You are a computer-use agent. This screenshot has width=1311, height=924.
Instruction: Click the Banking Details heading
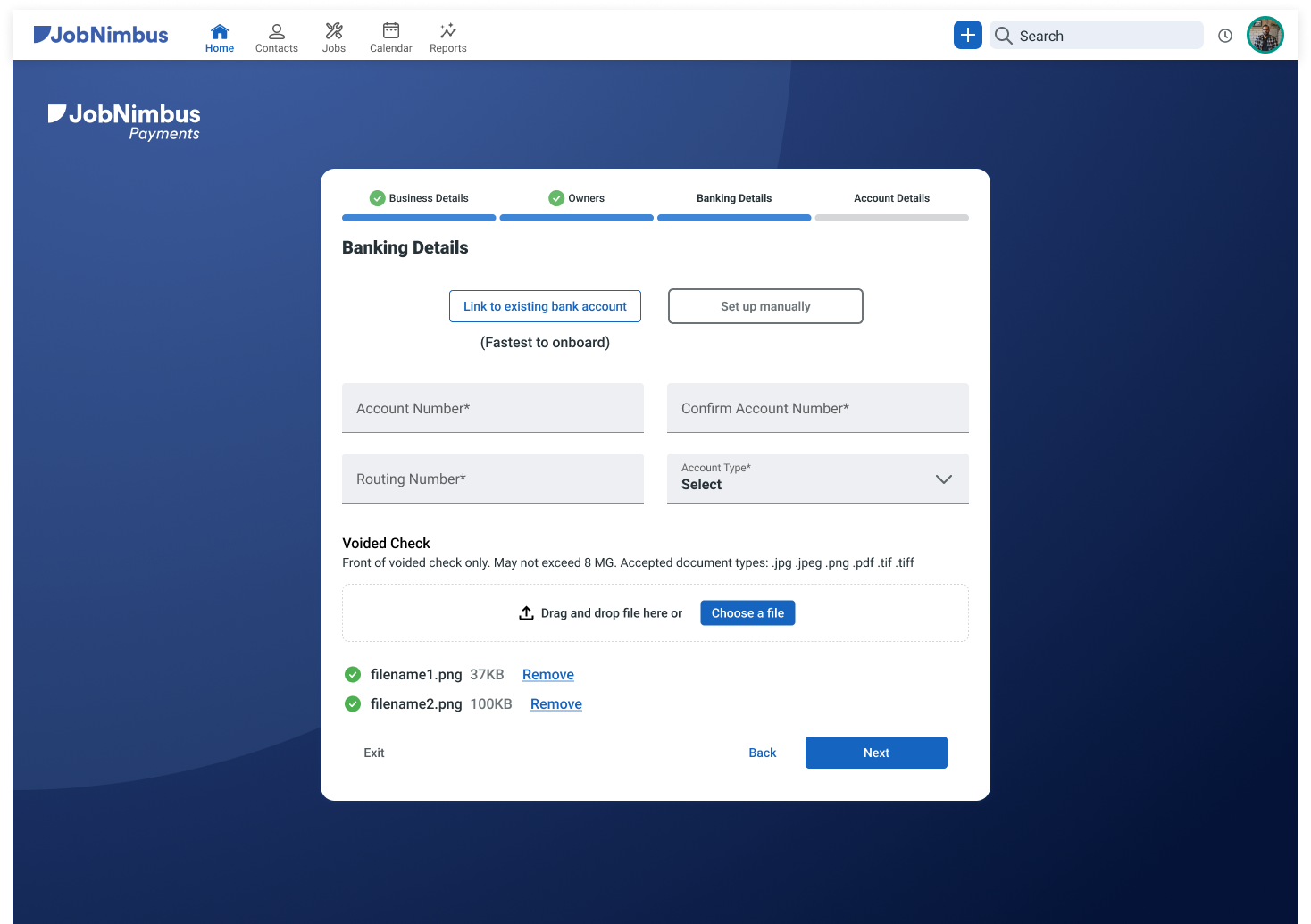coord(405,247)
